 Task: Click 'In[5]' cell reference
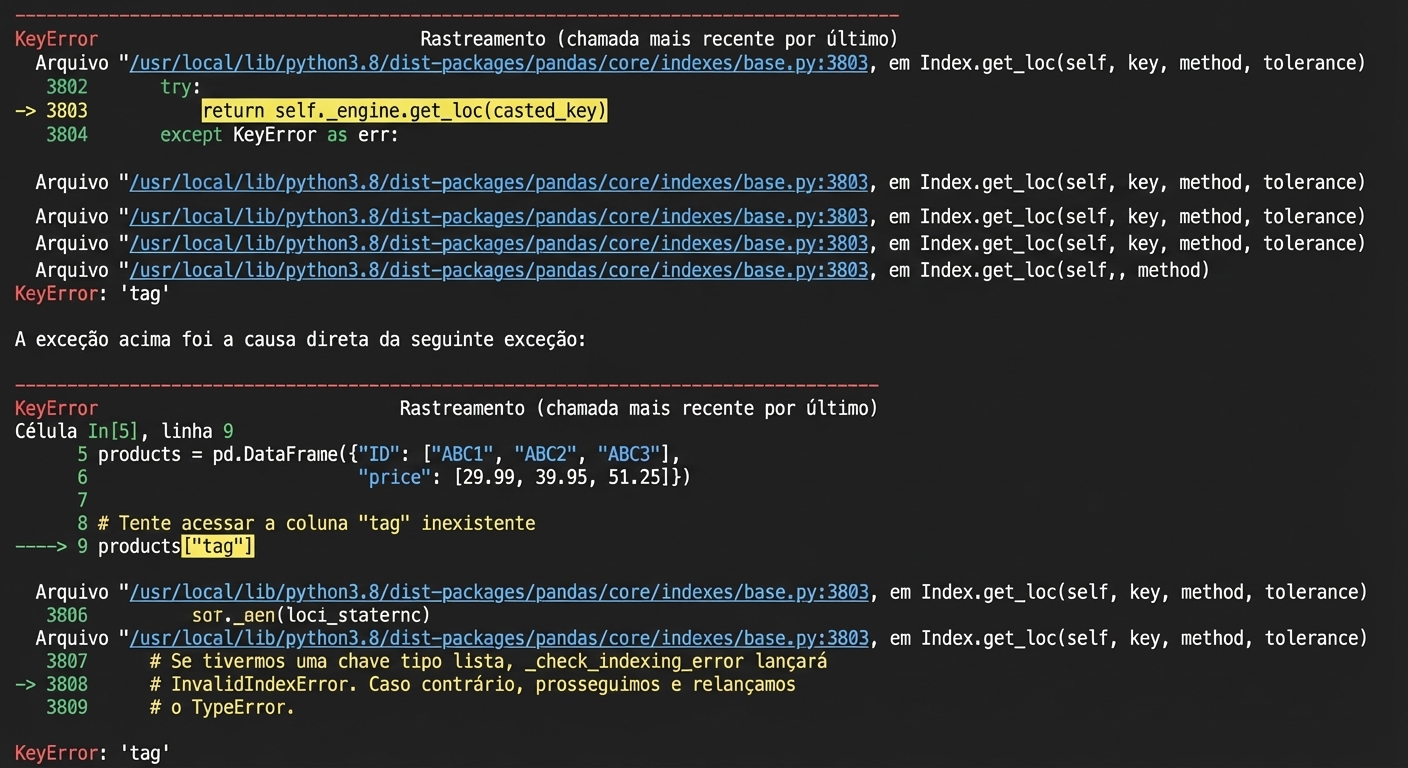[x=112, y=431]
